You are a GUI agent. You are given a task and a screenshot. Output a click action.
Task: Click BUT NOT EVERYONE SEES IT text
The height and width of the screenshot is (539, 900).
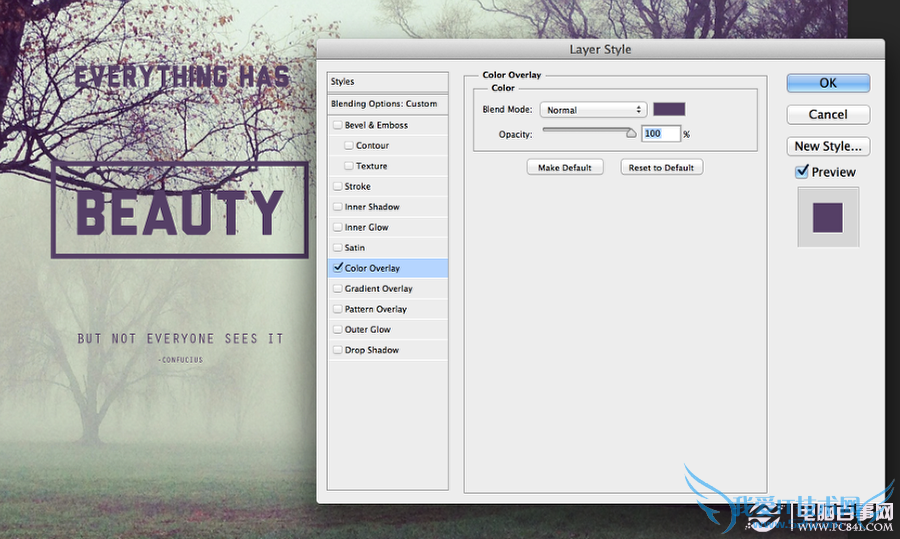(181, 339)
